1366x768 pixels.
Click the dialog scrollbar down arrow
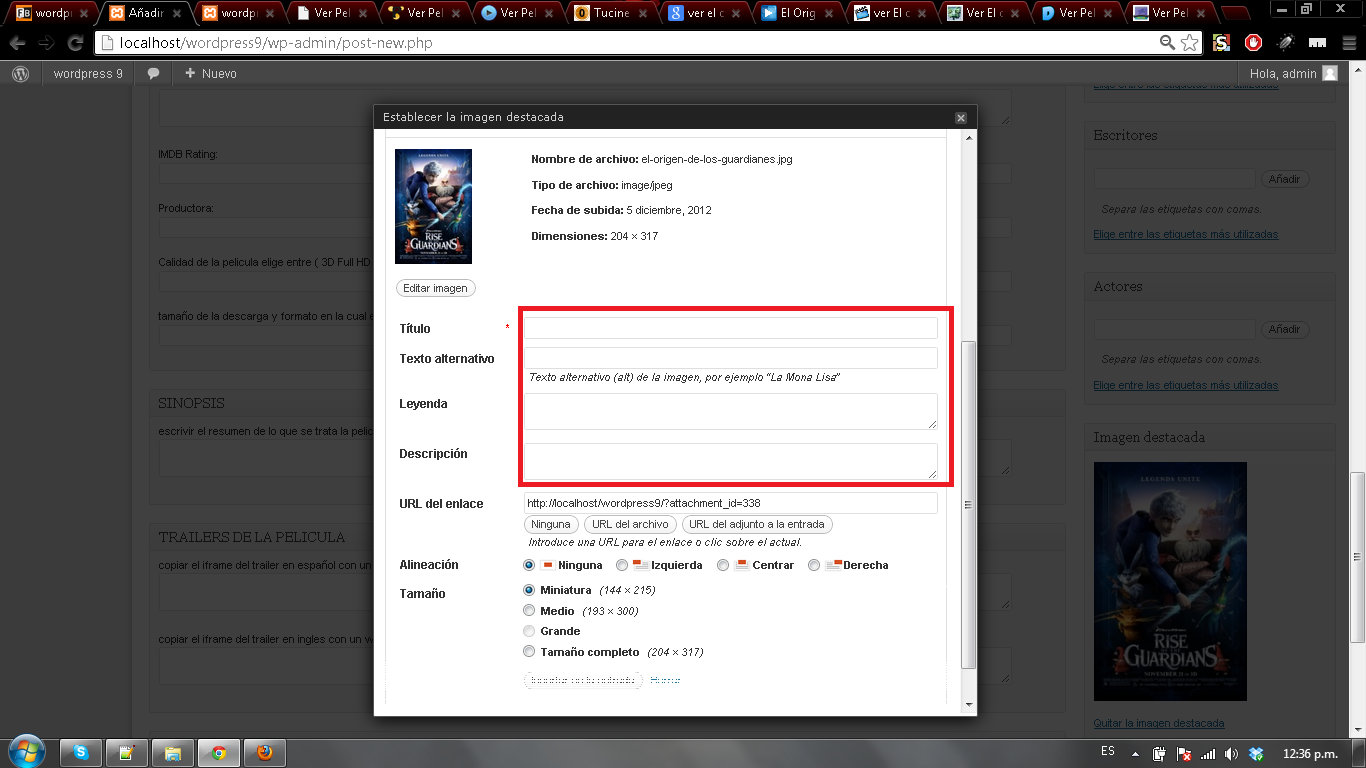(968, 704)
